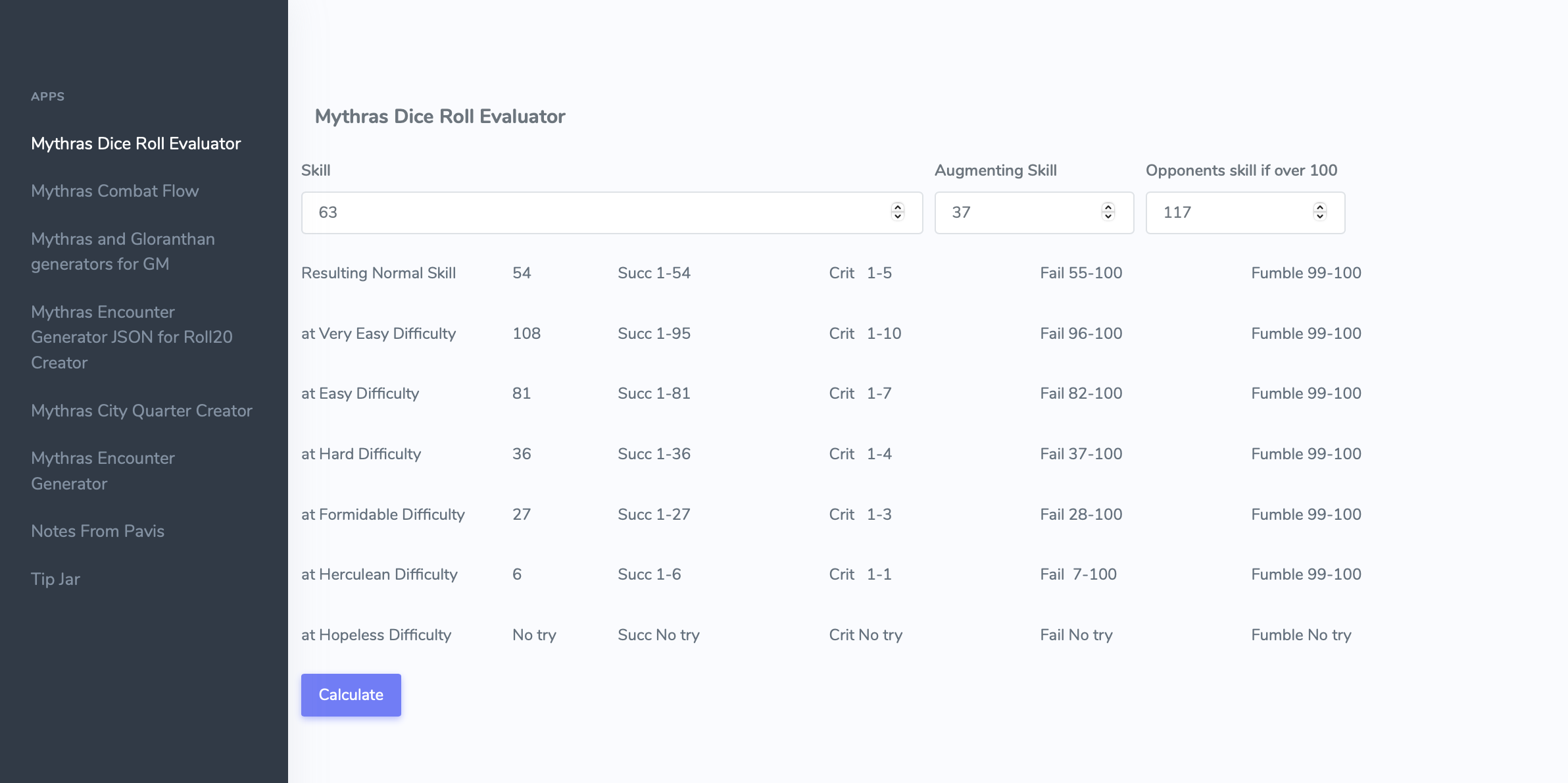Decrease the Augmenting Skill stepper value
The image size is (1568, 783).
(x=1108, y=216)
